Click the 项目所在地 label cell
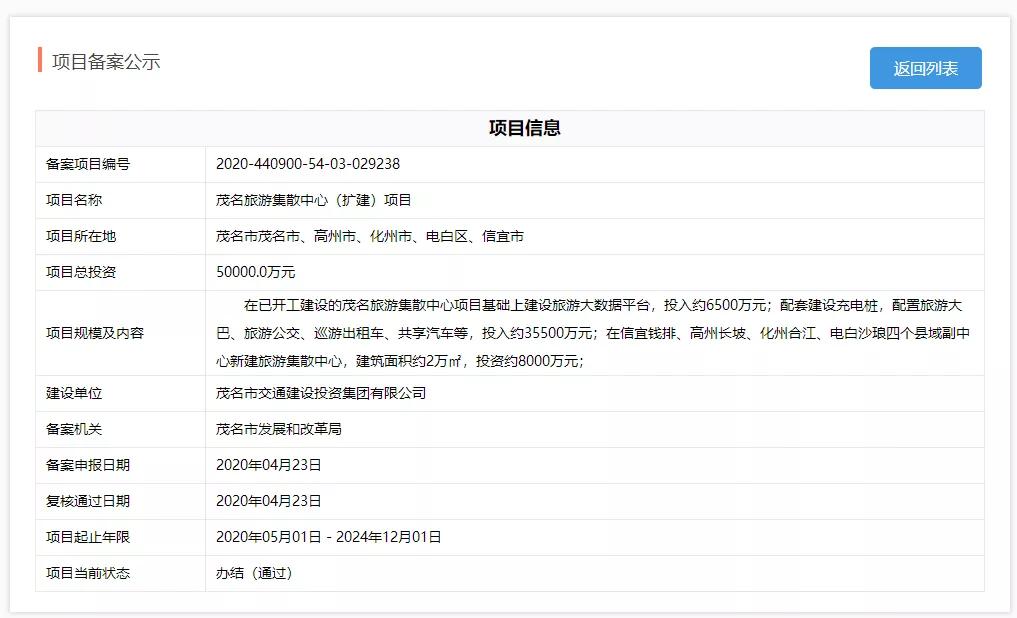The image size is (1017, 618). pyautogui.click(x=121, y=236)
